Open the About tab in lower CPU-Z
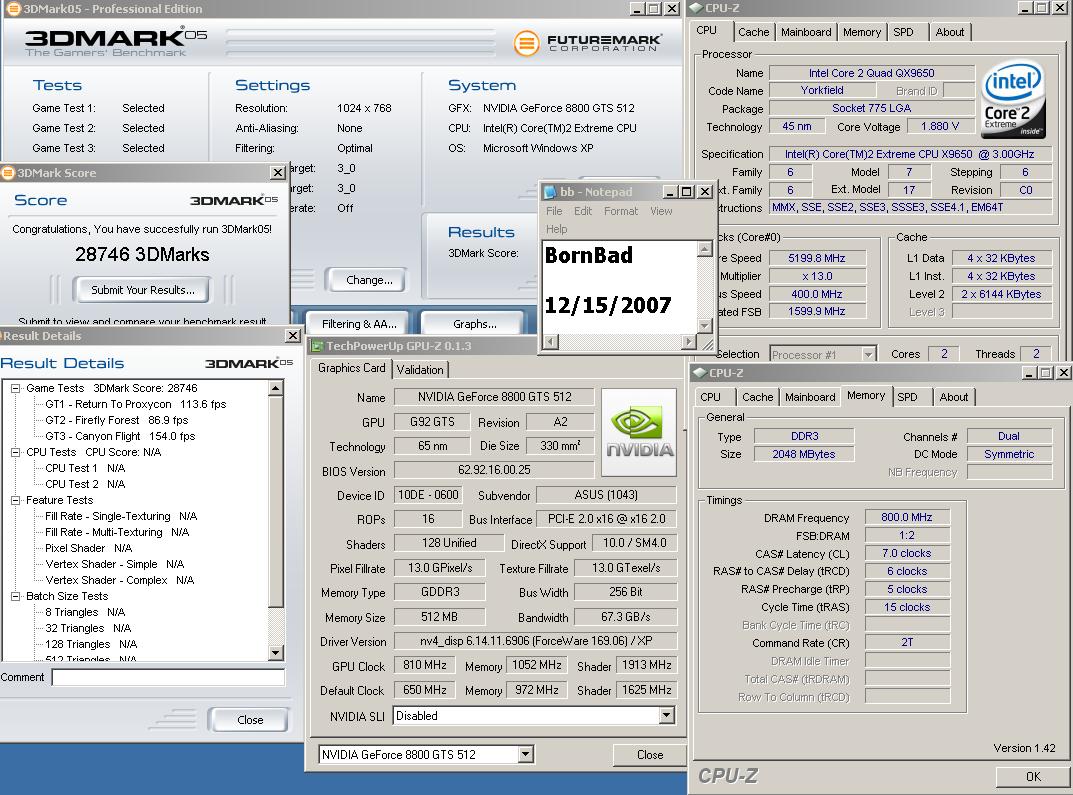 point(954,397)
